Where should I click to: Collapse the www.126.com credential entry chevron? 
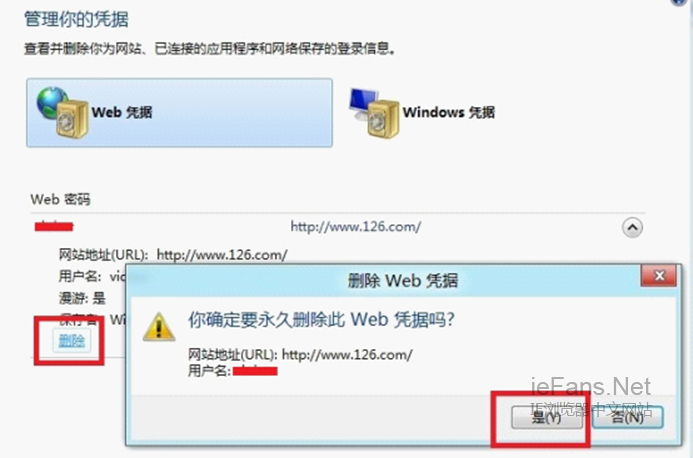pos(632,228)
